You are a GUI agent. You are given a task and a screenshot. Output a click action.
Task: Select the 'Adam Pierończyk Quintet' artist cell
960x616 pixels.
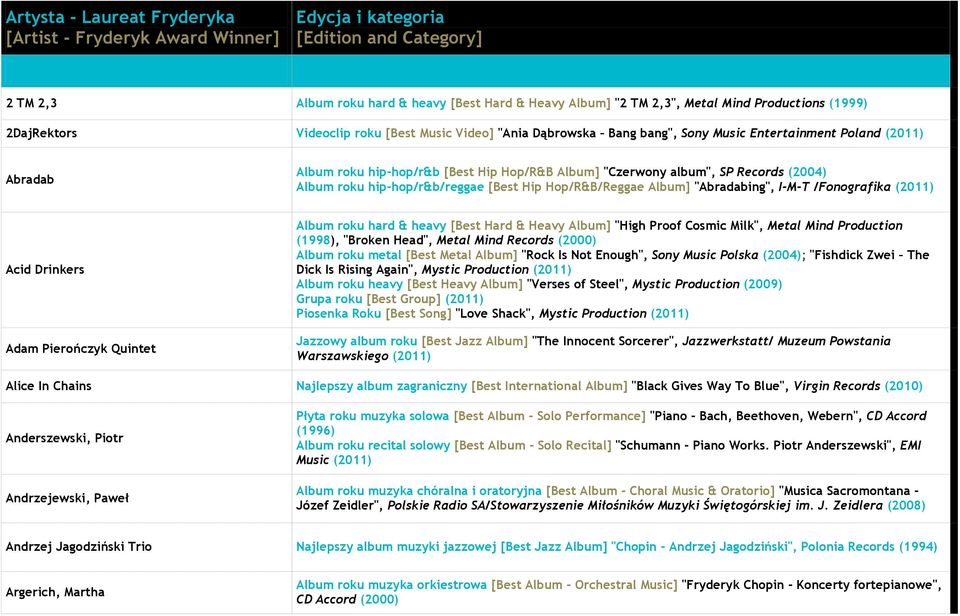[146, 348]
